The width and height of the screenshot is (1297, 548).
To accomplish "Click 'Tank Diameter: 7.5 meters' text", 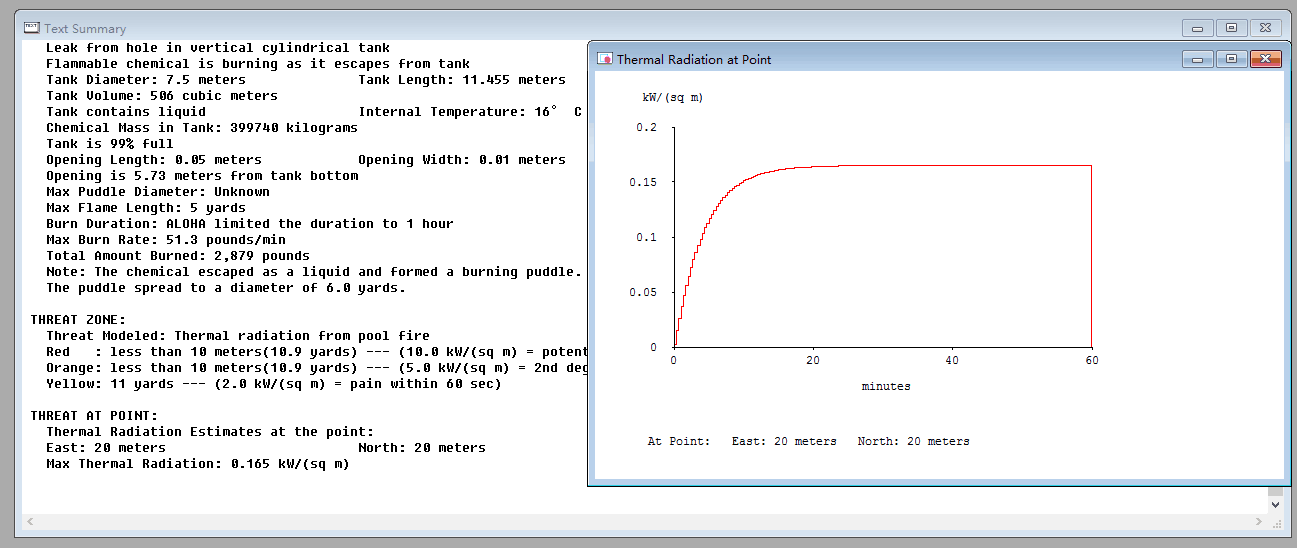I will click(x=146, y=80).
